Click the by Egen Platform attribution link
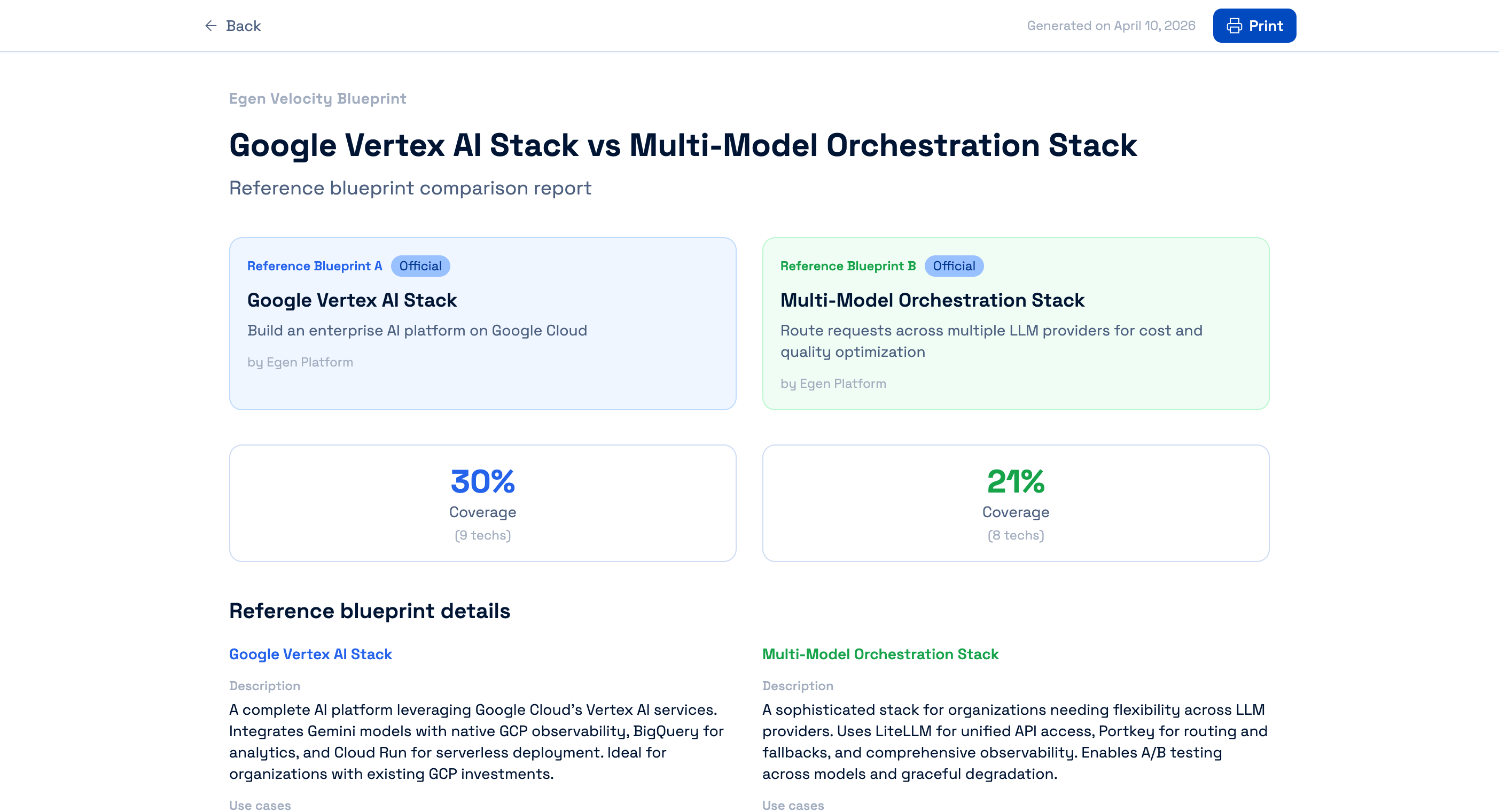The height and width of the screenshot is (812, 1499). (x=300, y=362)
